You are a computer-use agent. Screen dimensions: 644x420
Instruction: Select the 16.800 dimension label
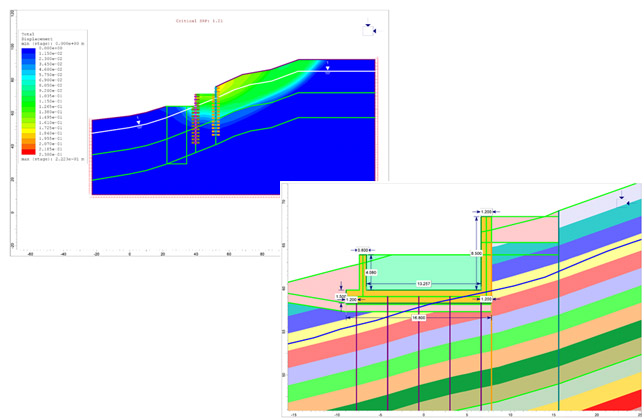pos(419,318)
